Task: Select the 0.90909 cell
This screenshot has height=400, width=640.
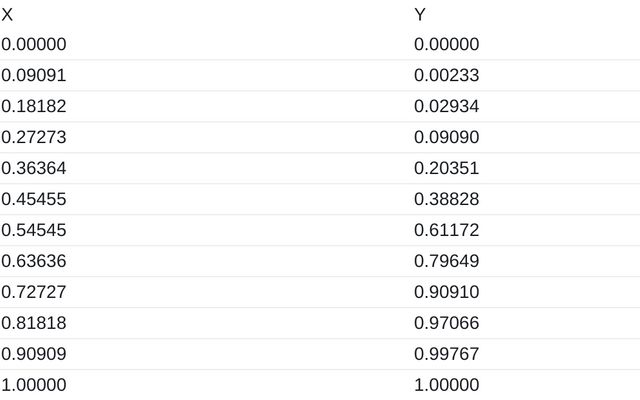Action: pos(34,354)
